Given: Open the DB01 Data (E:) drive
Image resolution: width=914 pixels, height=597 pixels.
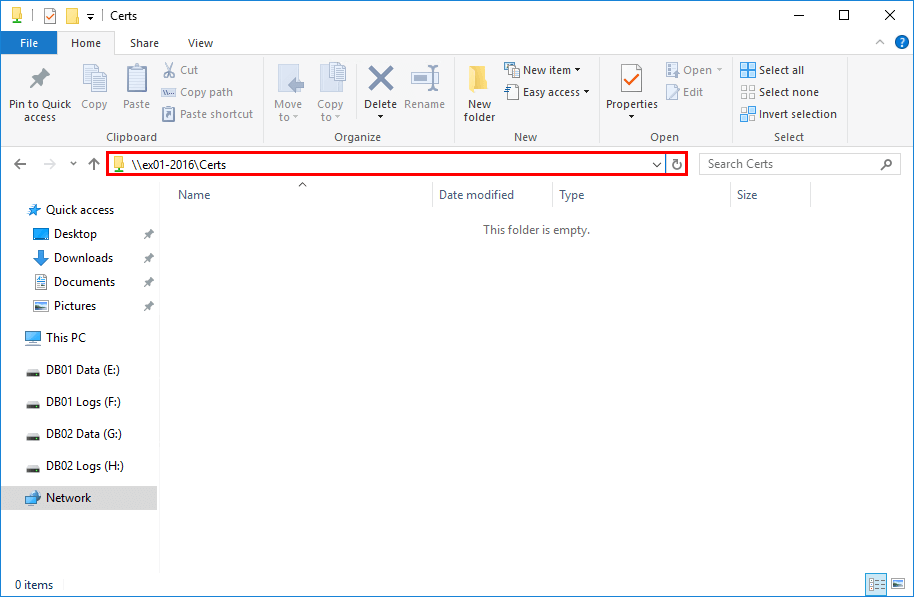Looking at the screenshot, I should pyautogui.click(x=82, y=370).
